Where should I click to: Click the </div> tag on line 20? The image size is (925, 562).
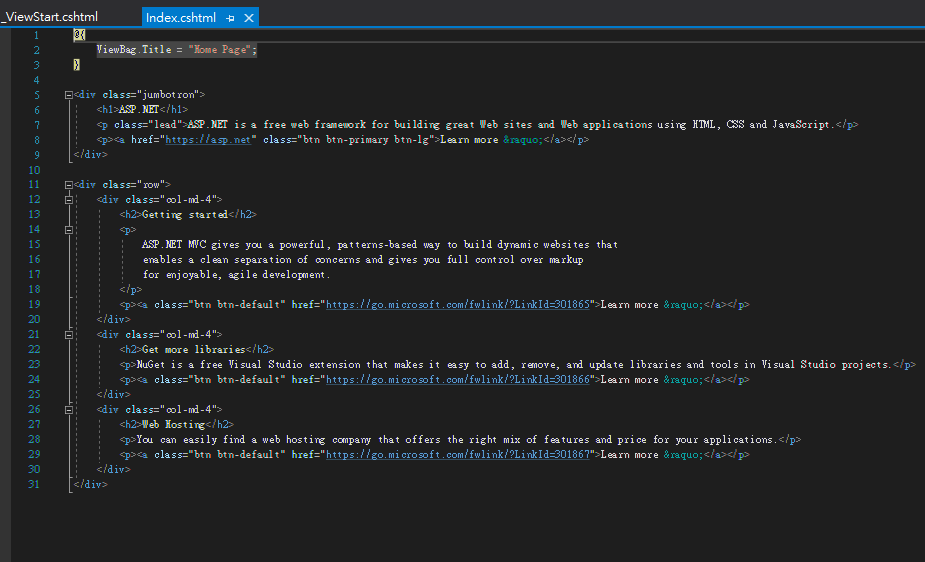(x=114, y=320)
